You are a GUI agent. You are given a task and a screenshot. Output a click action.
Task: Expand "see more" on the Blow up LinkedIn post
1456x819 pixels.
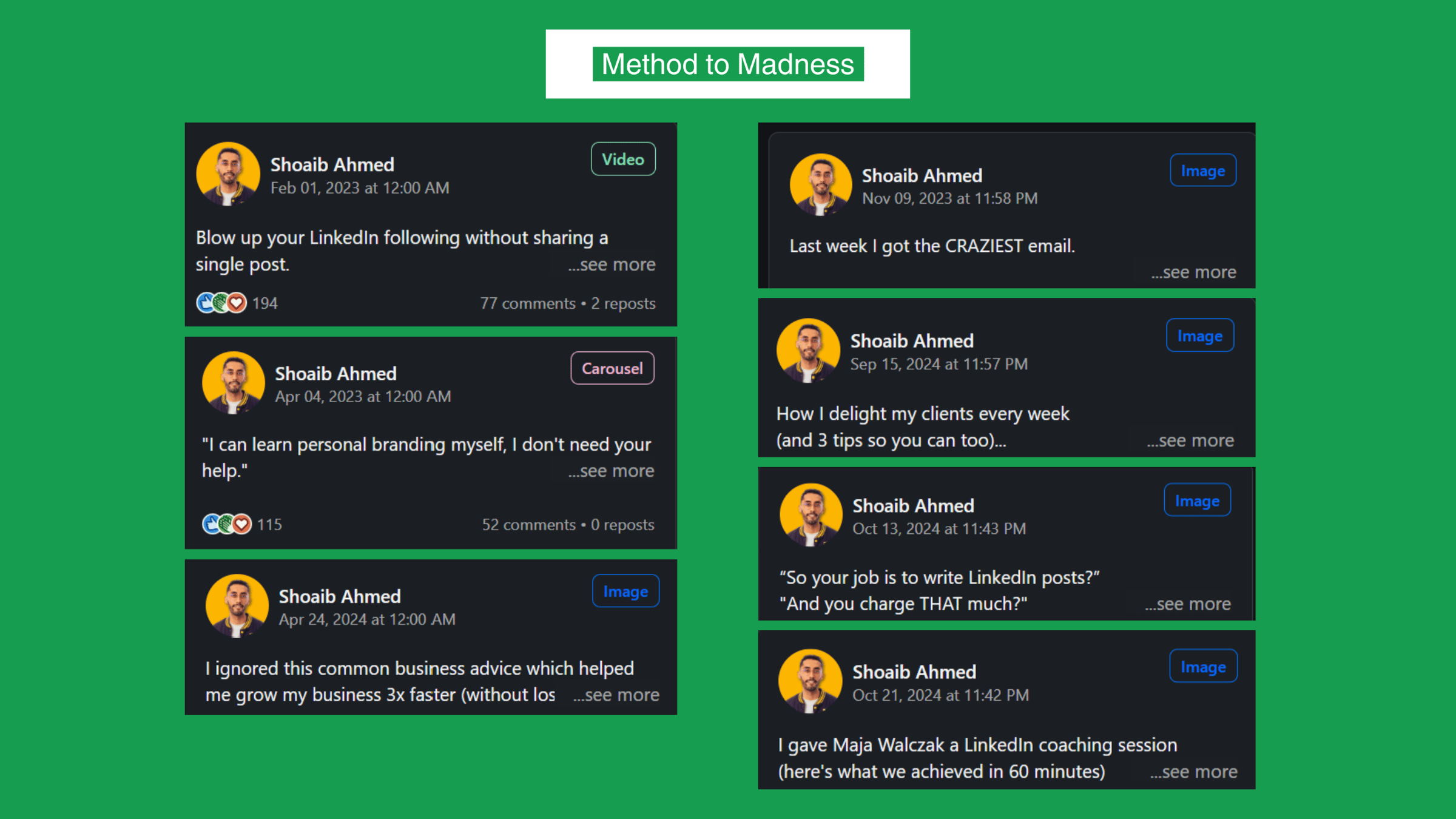(x=612, y=265)
